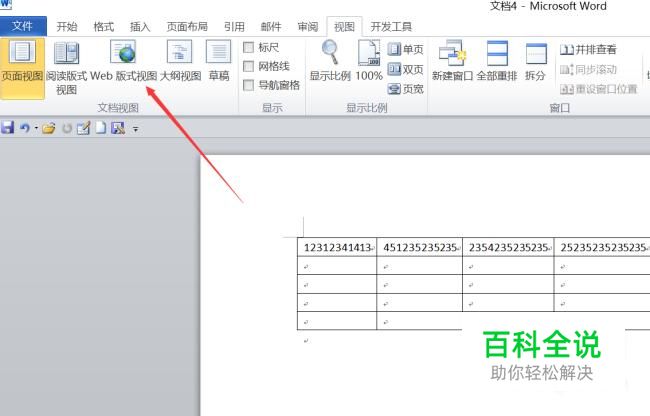Enable Navigation Pane checkbox (导航窗格)

(248, 85)
